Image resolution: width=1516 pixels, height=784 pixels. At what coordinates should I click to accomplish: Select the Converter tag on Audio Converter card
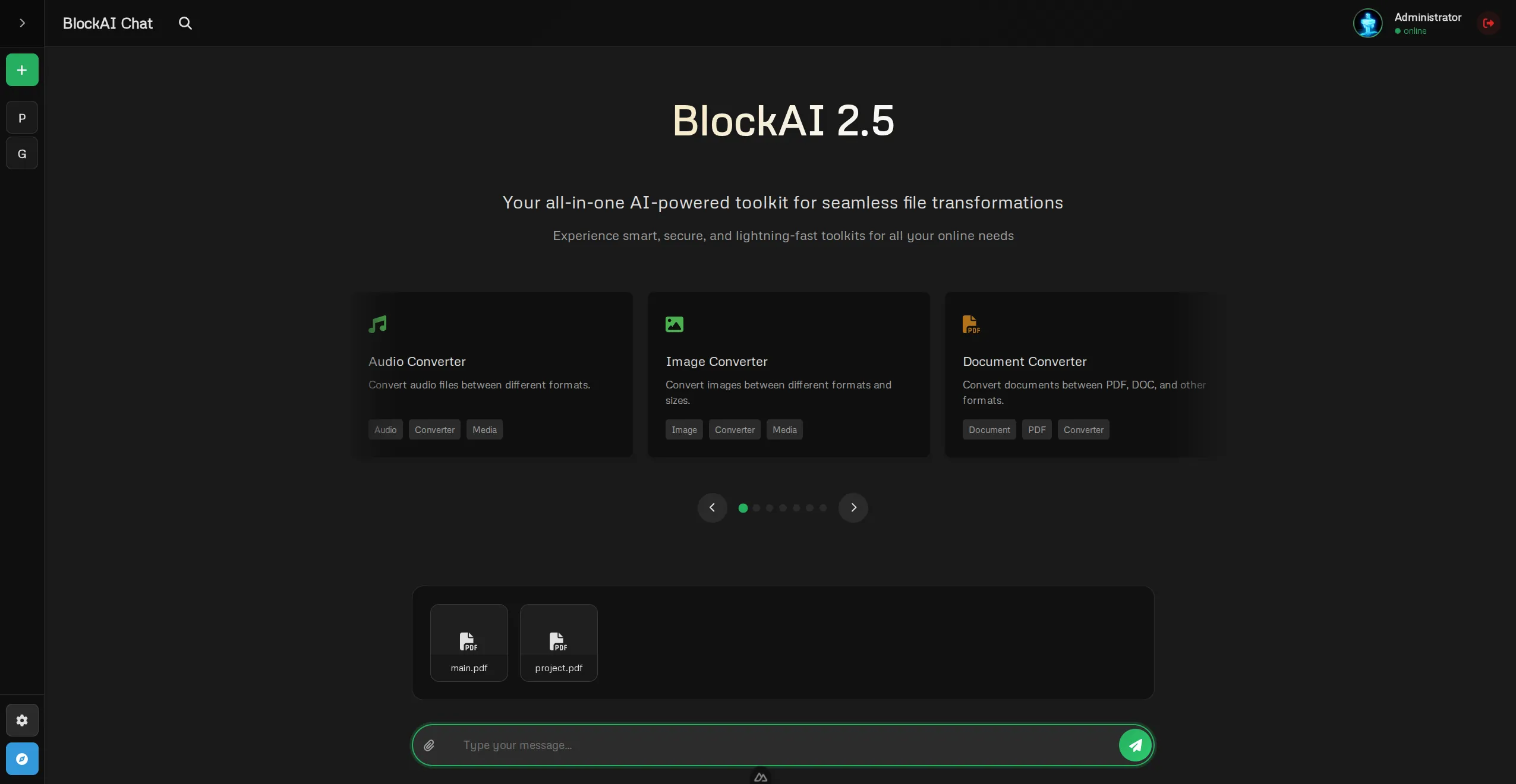click(434, 429)
